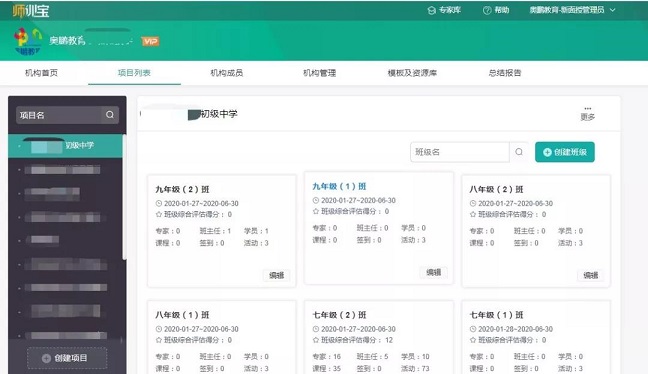Click star icon on 九年级（1）班 card
Screen dimensions: 648x374
tap(316, 212)
